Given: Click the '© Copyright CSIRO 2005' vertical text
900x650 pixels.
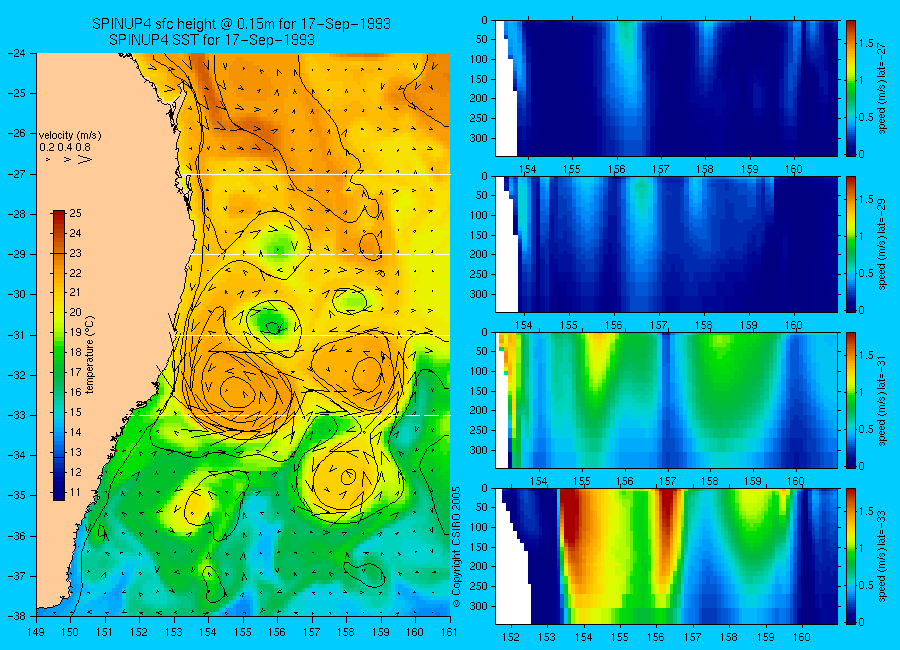Looking at the screenshot, I should pyautogui.click(x=457, y=547).
